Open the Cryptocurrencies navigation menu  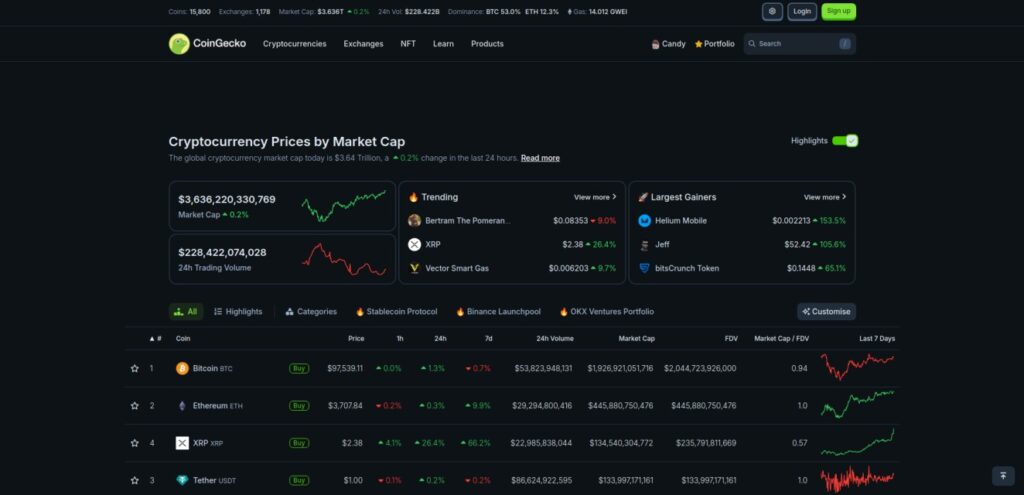click(x=294, y=44)
